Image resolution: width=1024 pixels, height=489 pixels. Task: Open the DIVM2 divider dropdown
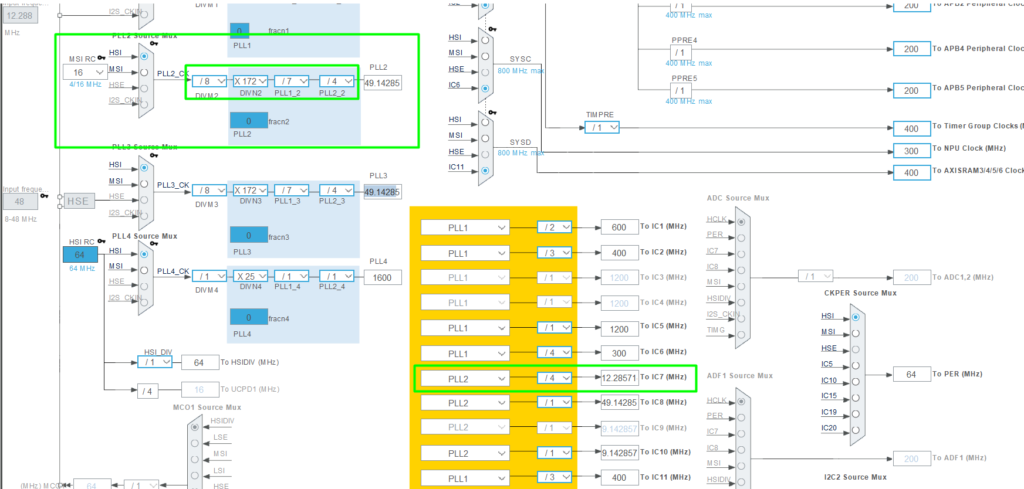[x=208, y=82]
